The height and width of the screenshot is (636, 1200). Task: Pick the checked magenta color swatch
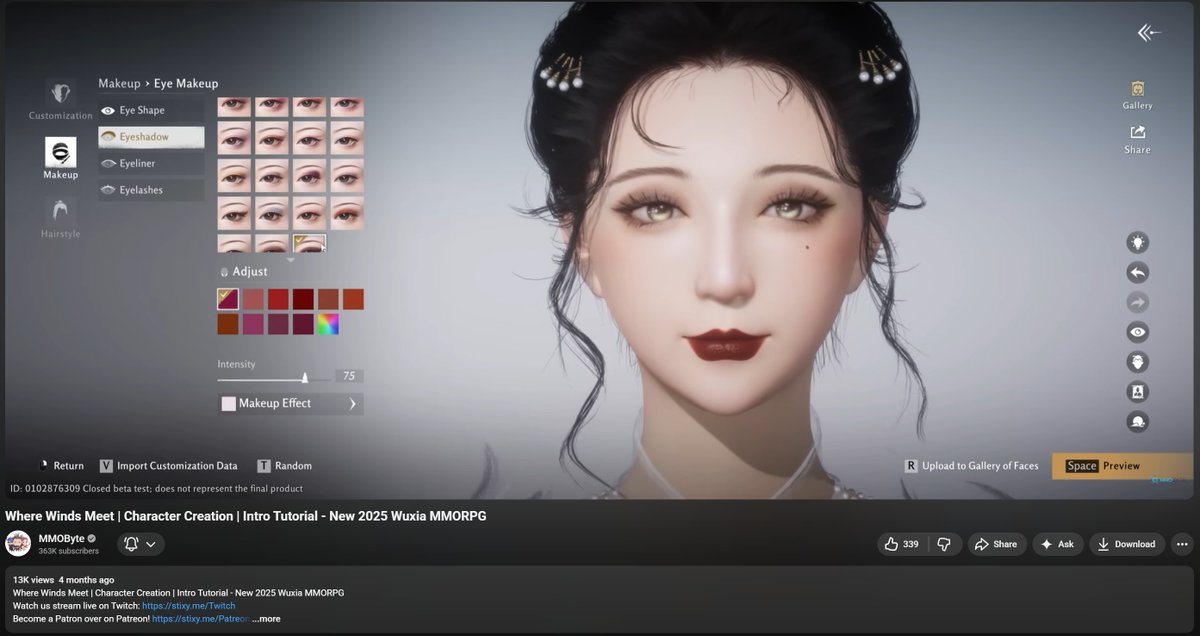coord(228,299)
